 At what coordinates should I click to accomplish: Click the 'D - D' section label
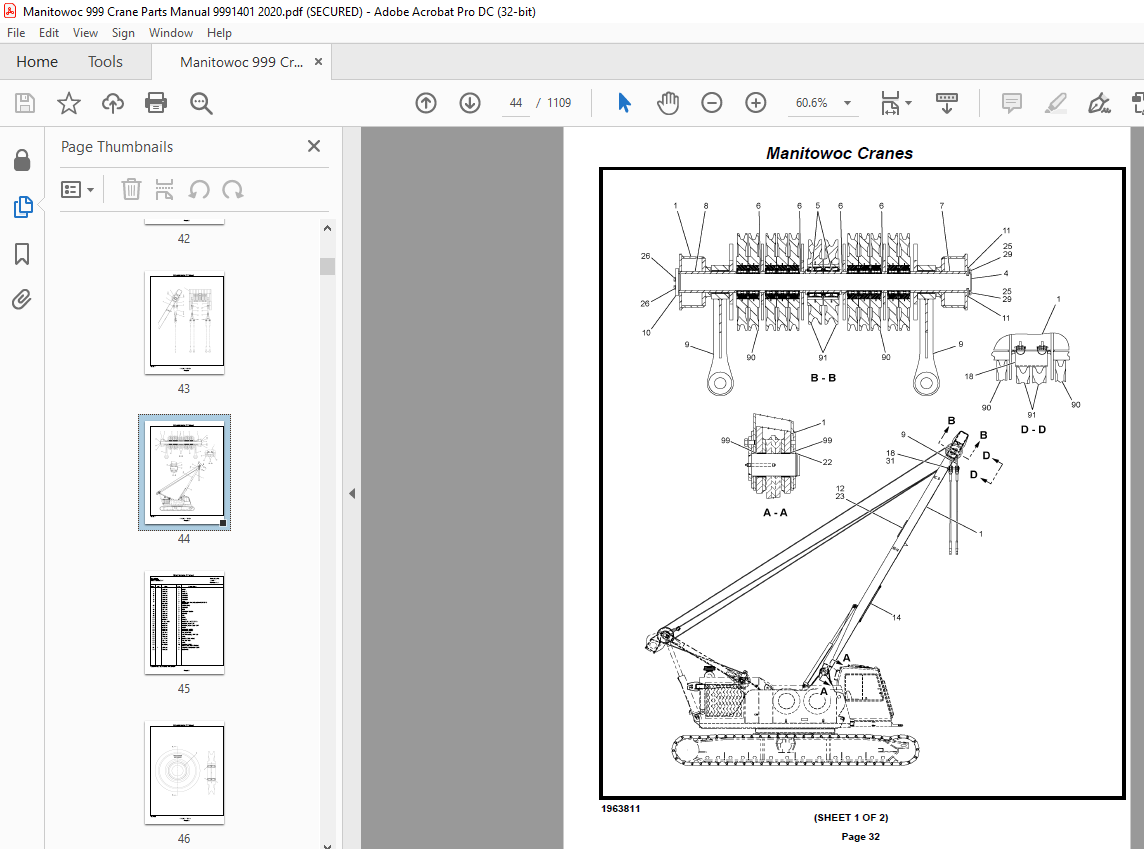tap(1033, 430)
